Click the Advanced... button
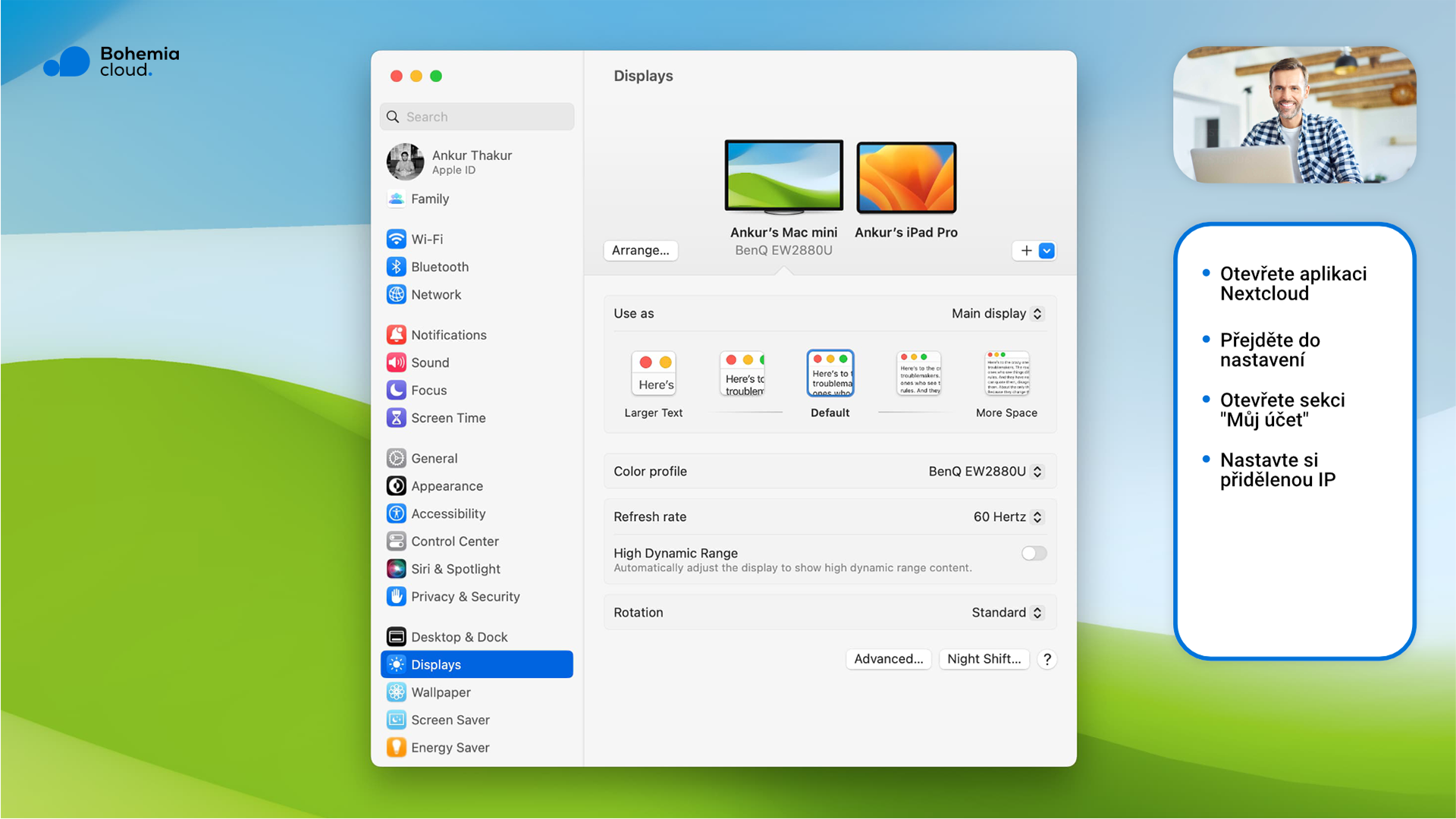Screen dimensions: 1456x819 [x=889, y=659]
